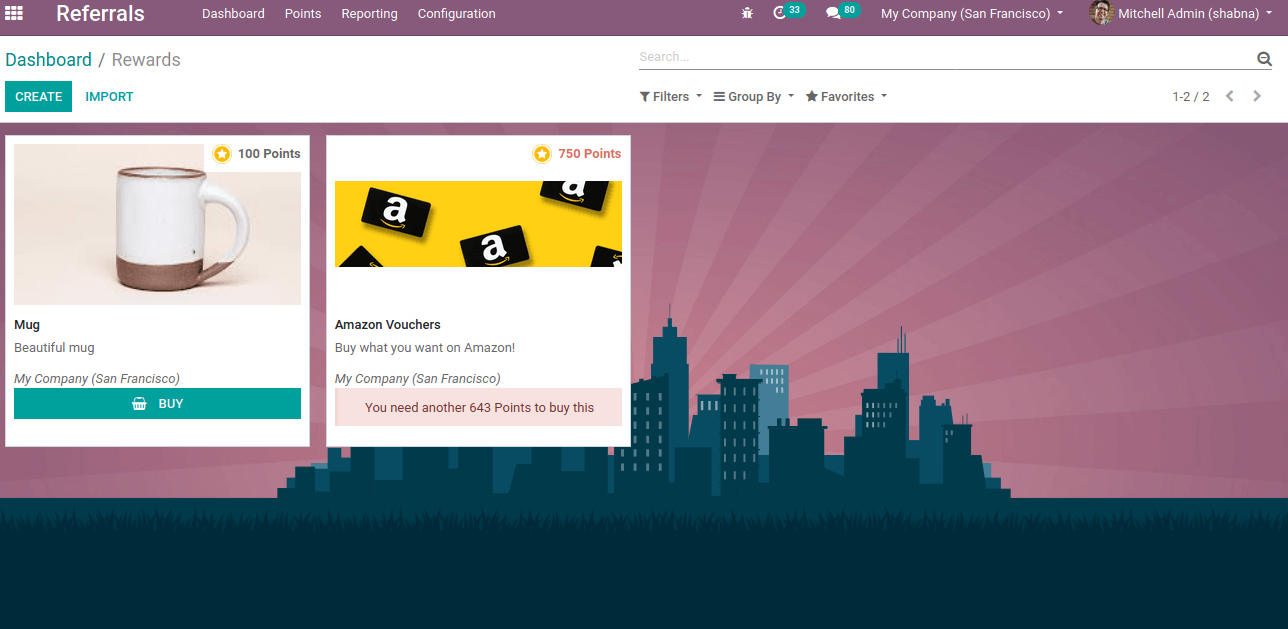Click the 100 Points label
The width and height of the screenshot is (1288, 629).
tap(269, 153)
